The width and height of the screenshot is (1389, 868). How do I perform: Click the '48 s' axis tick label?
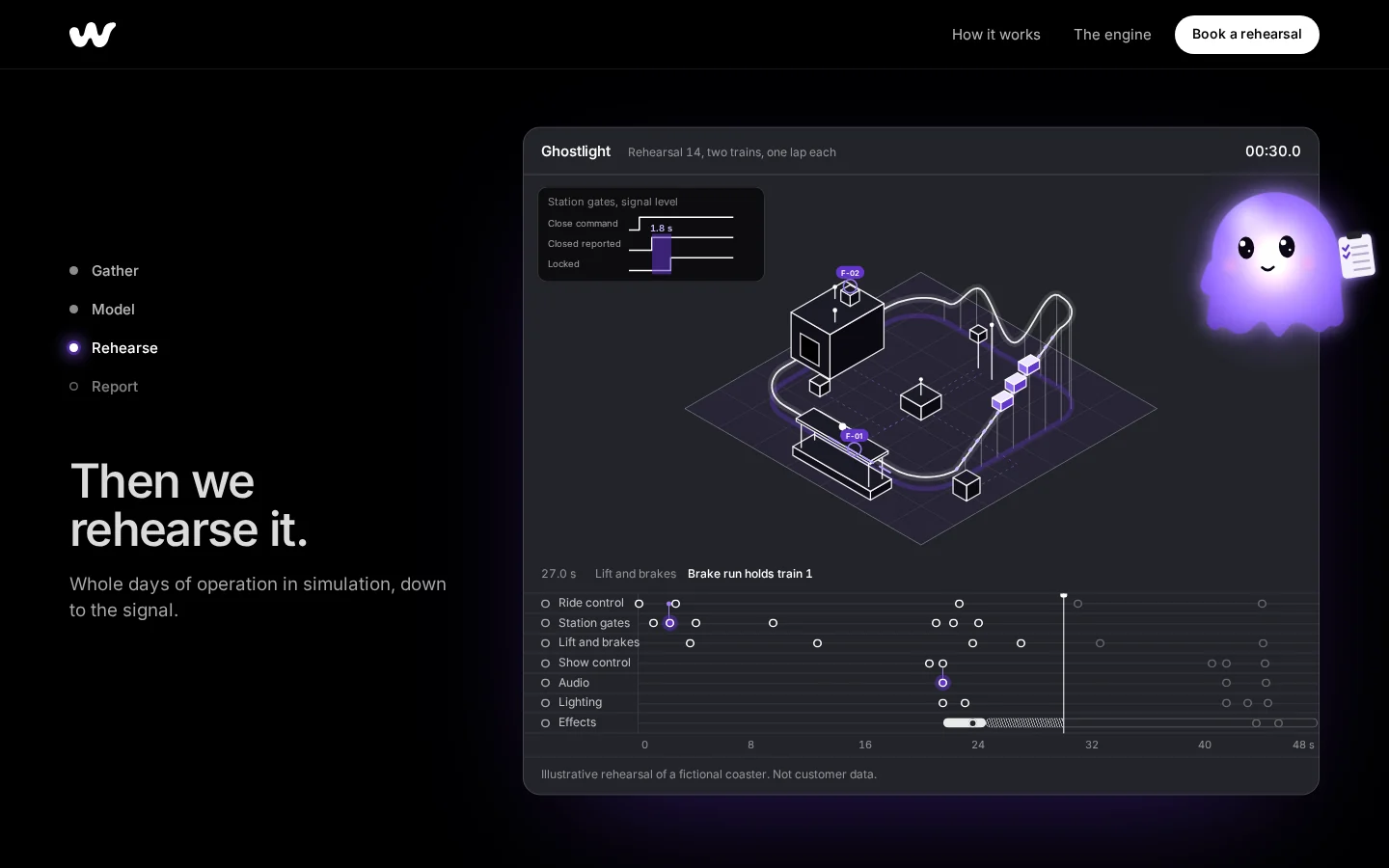(1303, 745)
